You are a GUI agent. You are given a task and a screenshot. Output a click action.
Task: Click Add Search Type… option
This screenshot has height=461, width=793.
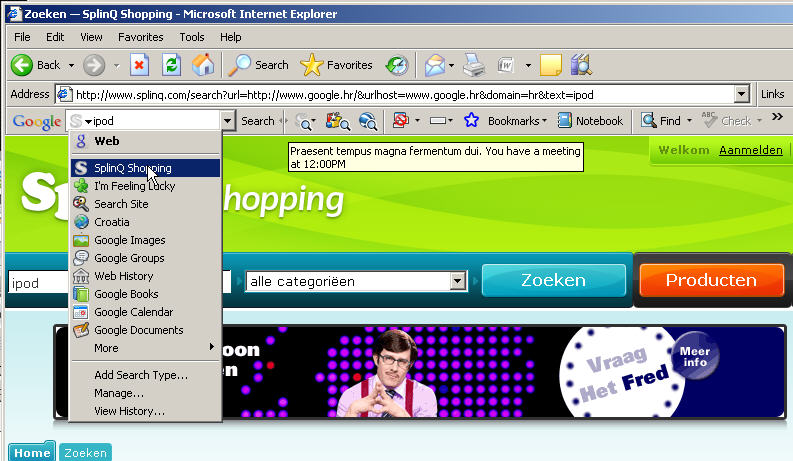point(145,375)
